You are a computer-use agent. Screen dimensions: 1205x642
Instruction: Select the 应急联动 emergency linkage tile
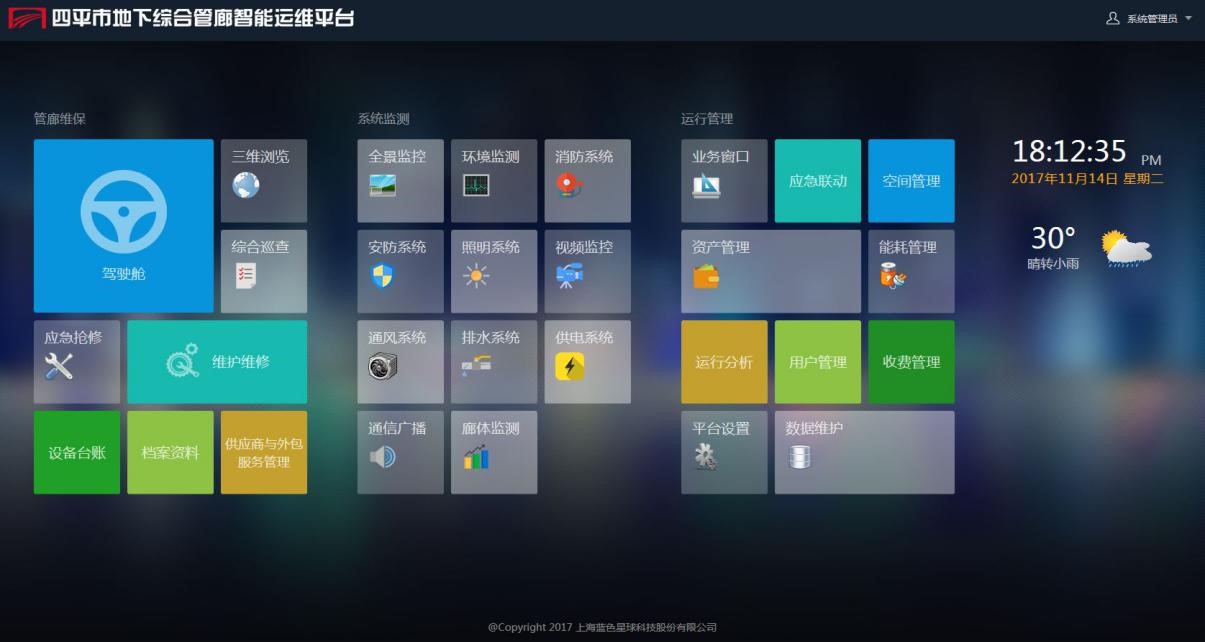pos(817,180)
